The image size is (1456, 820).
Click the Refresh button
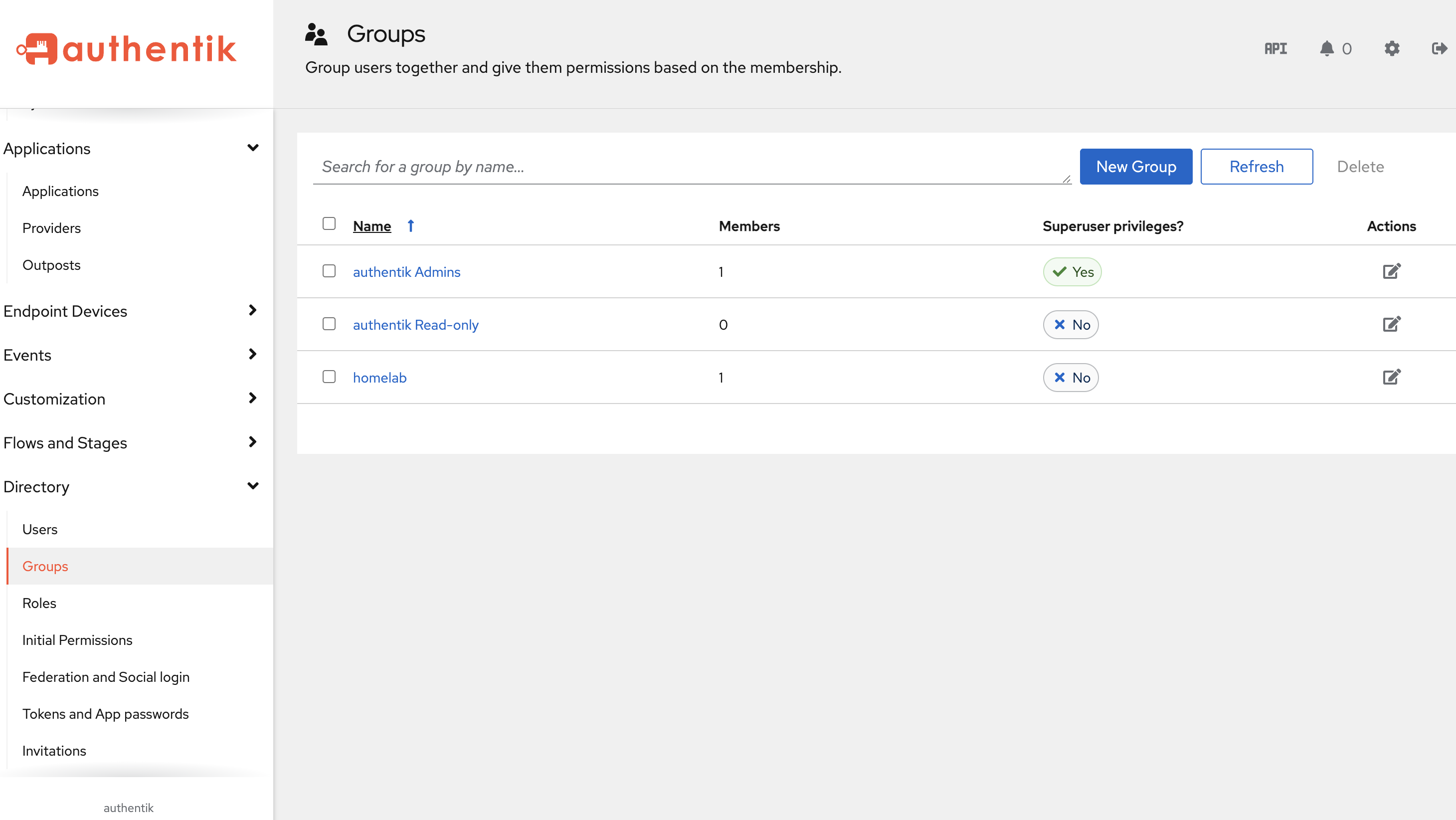(1256, 166)
